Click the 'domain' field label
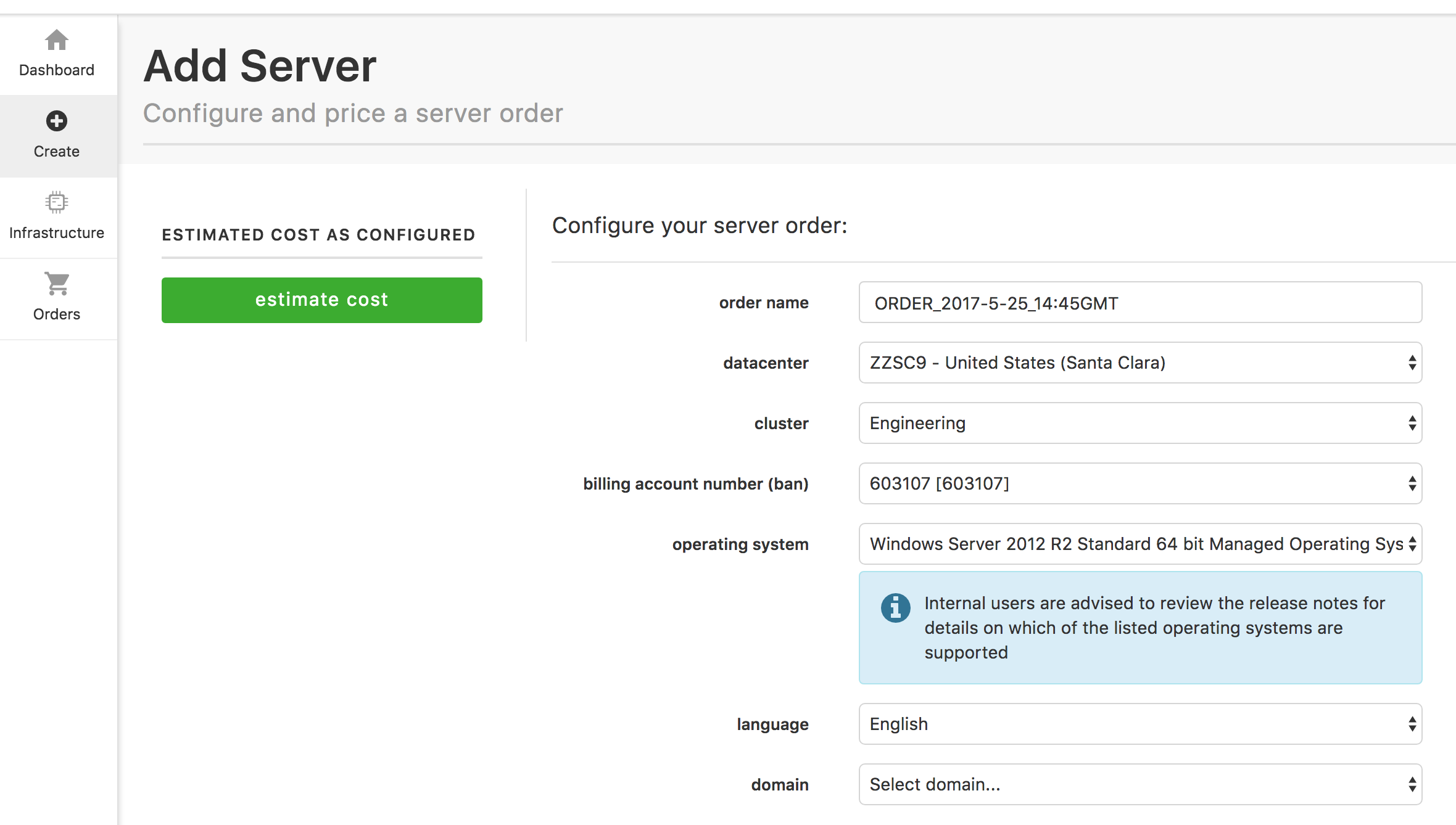Screen dimensions: 1456x825 click(x=780, y=785)
